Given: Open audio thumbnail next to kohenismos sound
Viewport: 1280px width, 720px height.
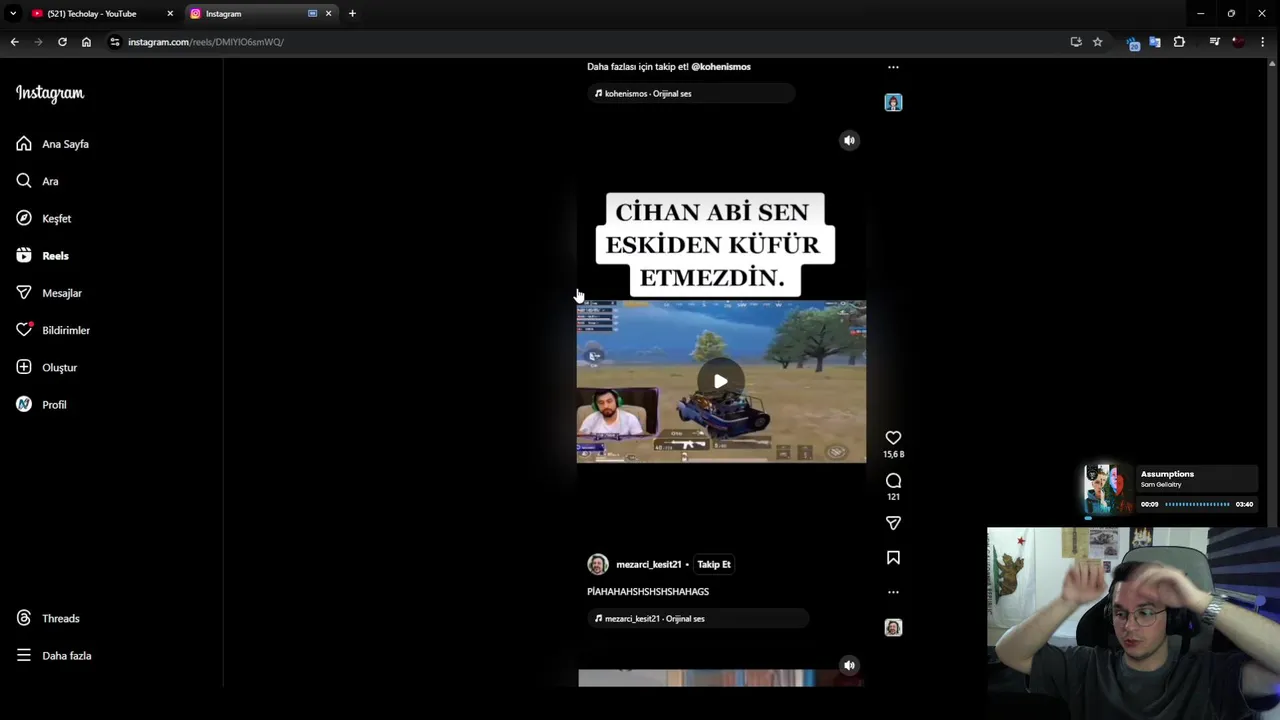Looking at the screenshot, I should 893,102.
